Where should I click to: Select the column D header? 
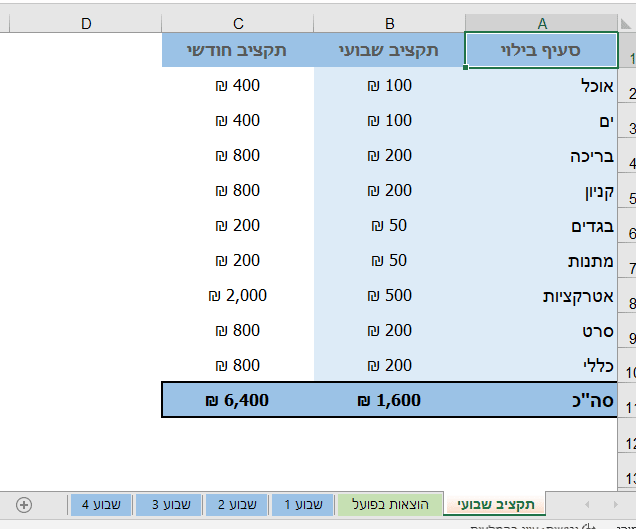86,23
